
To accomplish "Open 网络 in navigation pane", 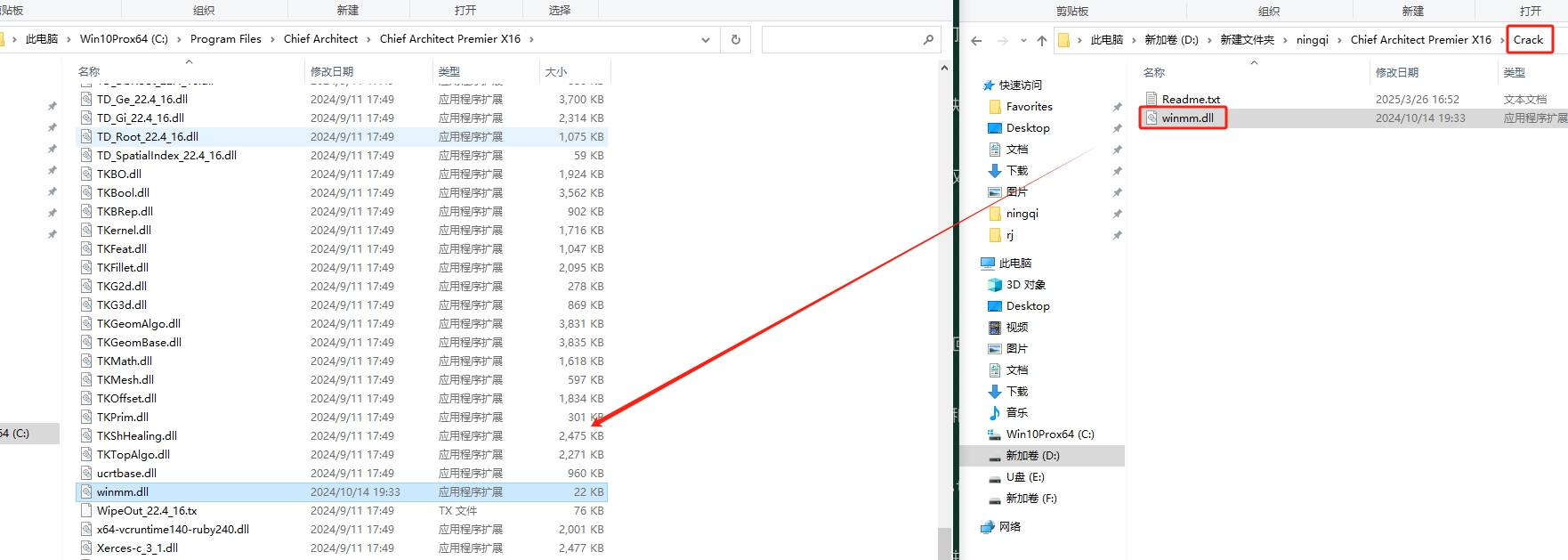I will (x=1001, y=527).
